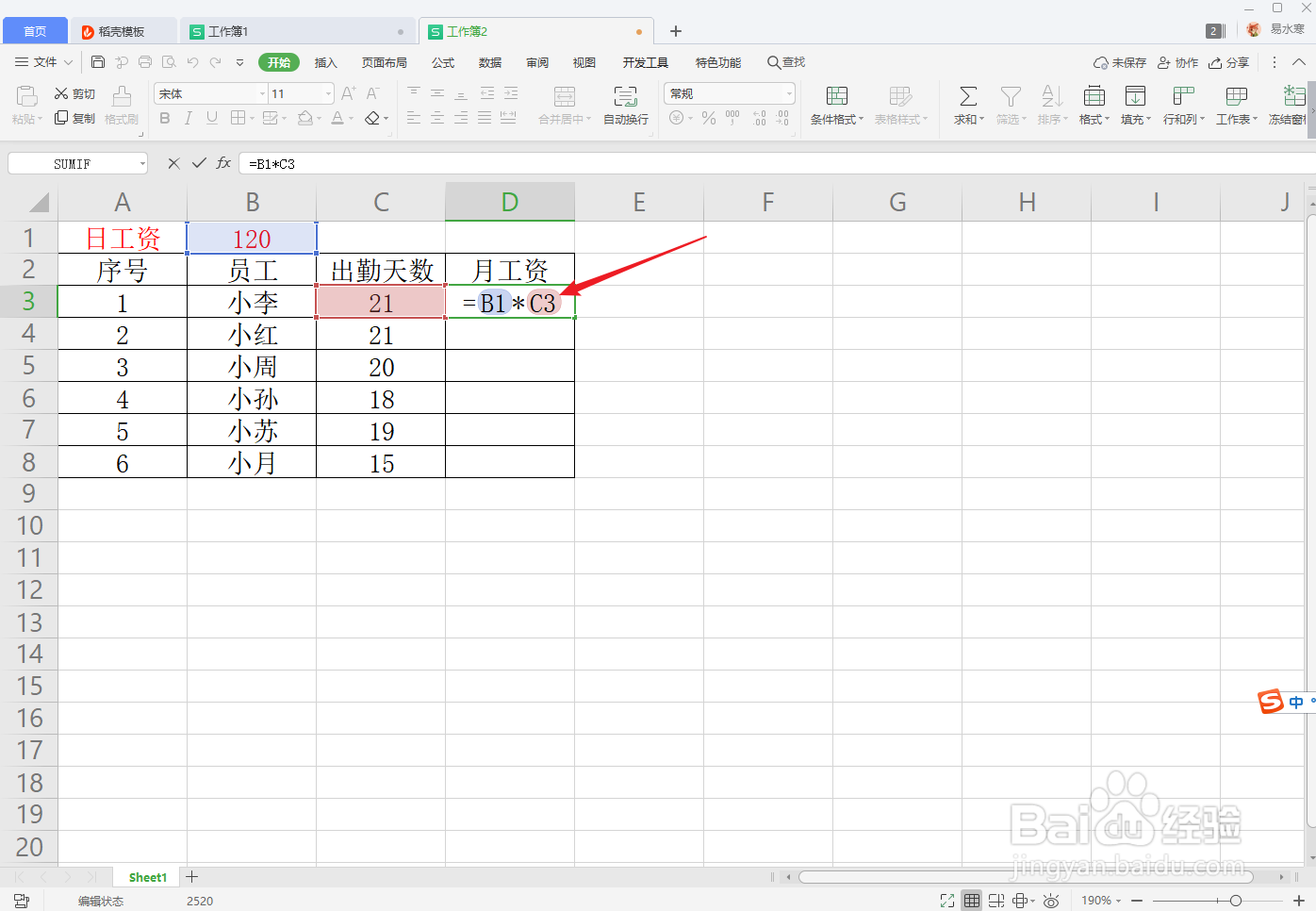Collapse the ribbon with chevron arrow

point(1298,62)
